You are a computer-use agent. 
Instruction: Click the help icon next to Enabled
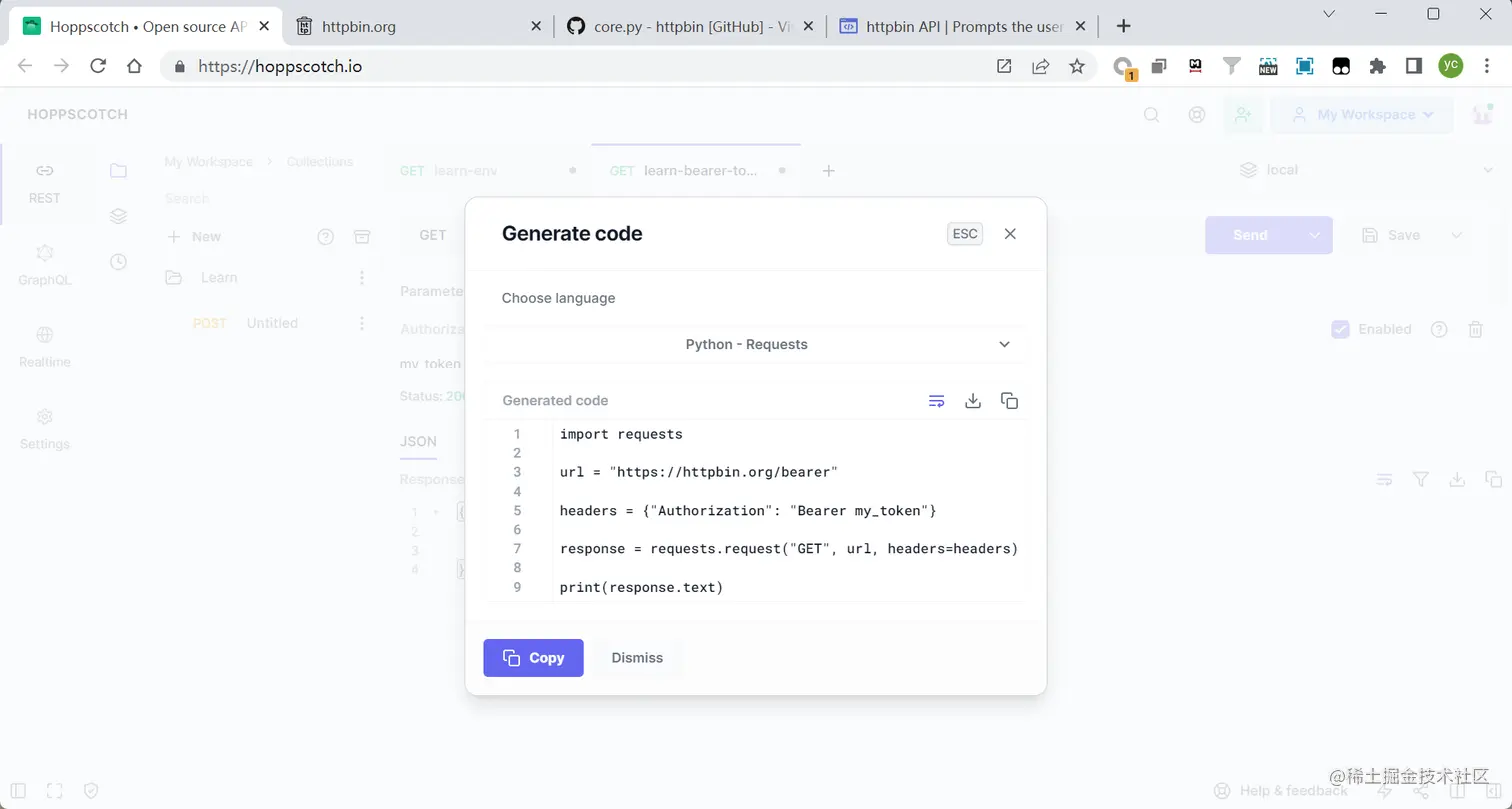point(1439,329)
